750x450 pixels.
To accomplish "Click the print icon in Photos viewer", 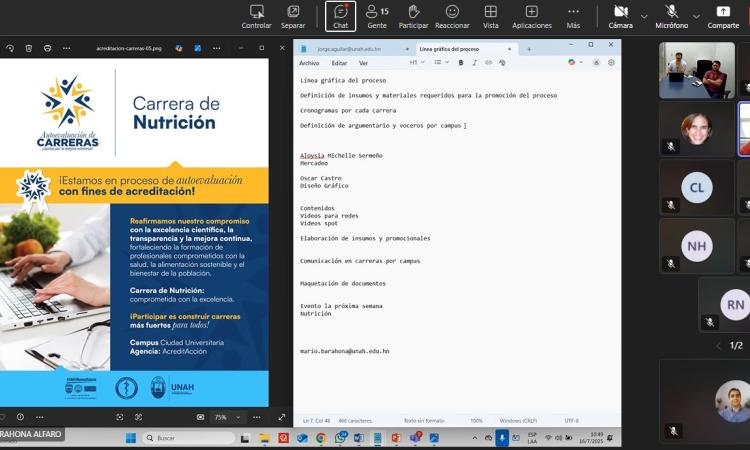I will (x=47, y=48).
